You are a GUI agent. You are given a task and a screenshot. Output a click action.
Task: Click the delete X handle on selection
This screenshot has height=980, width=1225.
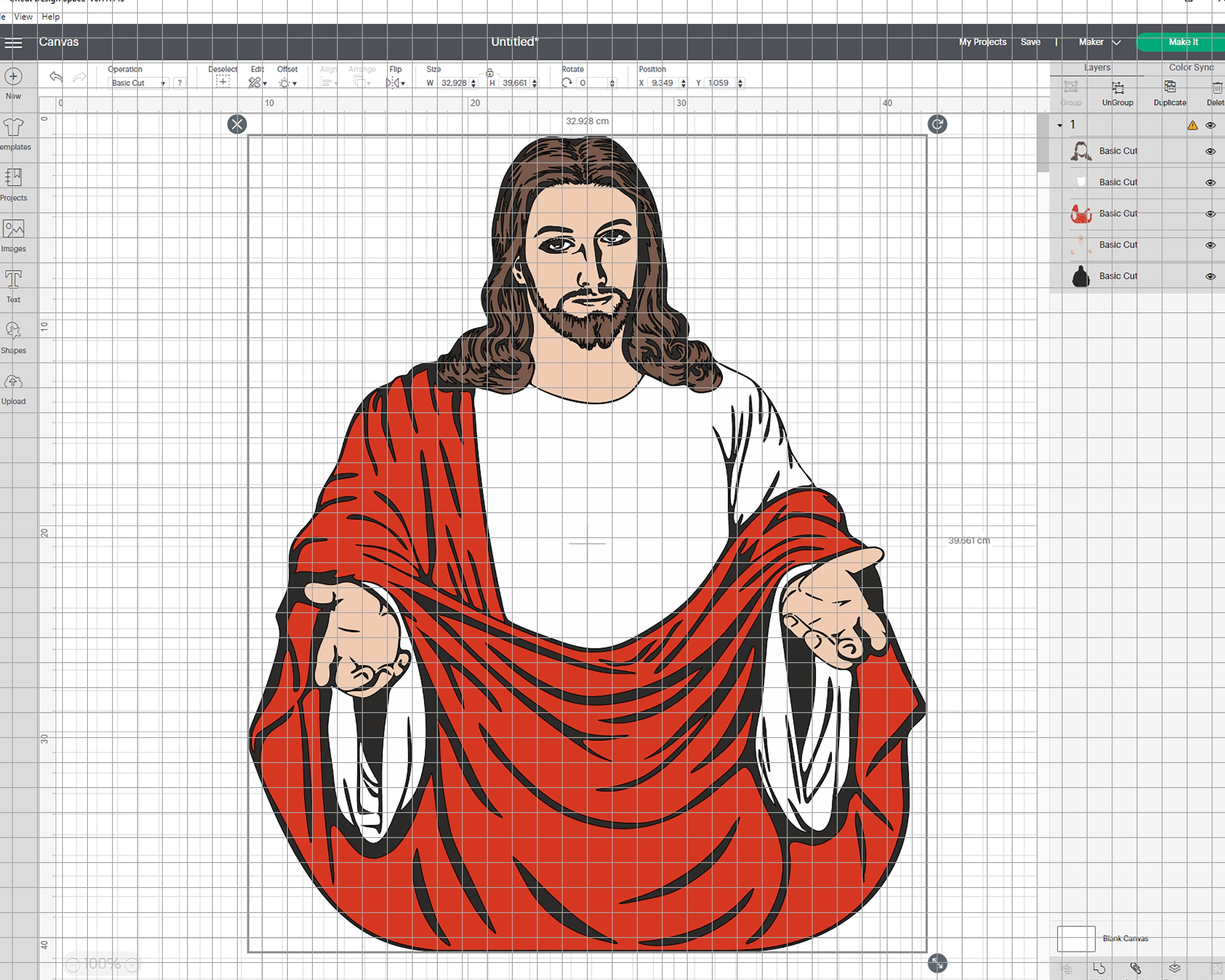(x=237, y=125)
